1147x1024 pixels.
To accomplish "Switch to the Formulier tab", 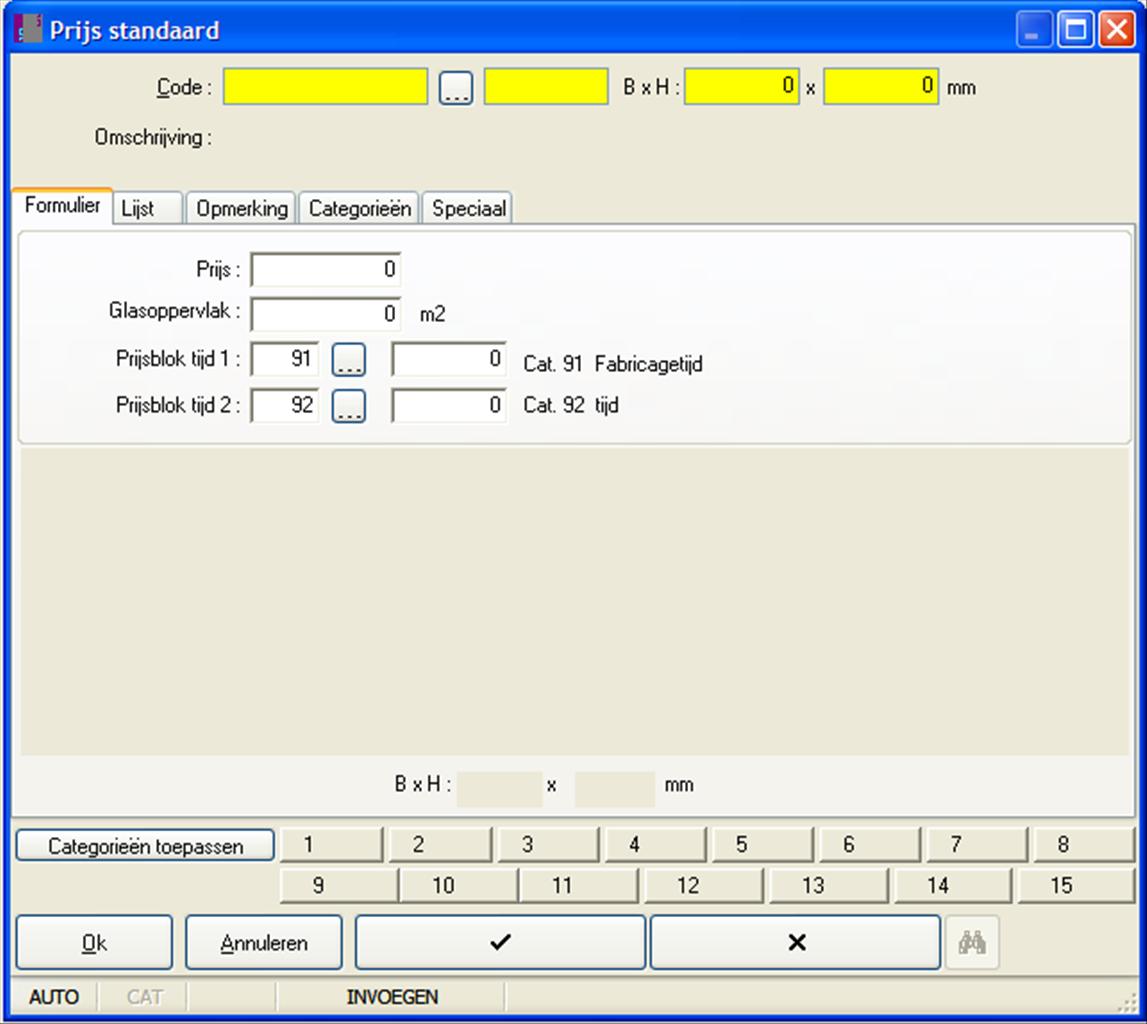I will pyautogui.click(x=62, y=206).
